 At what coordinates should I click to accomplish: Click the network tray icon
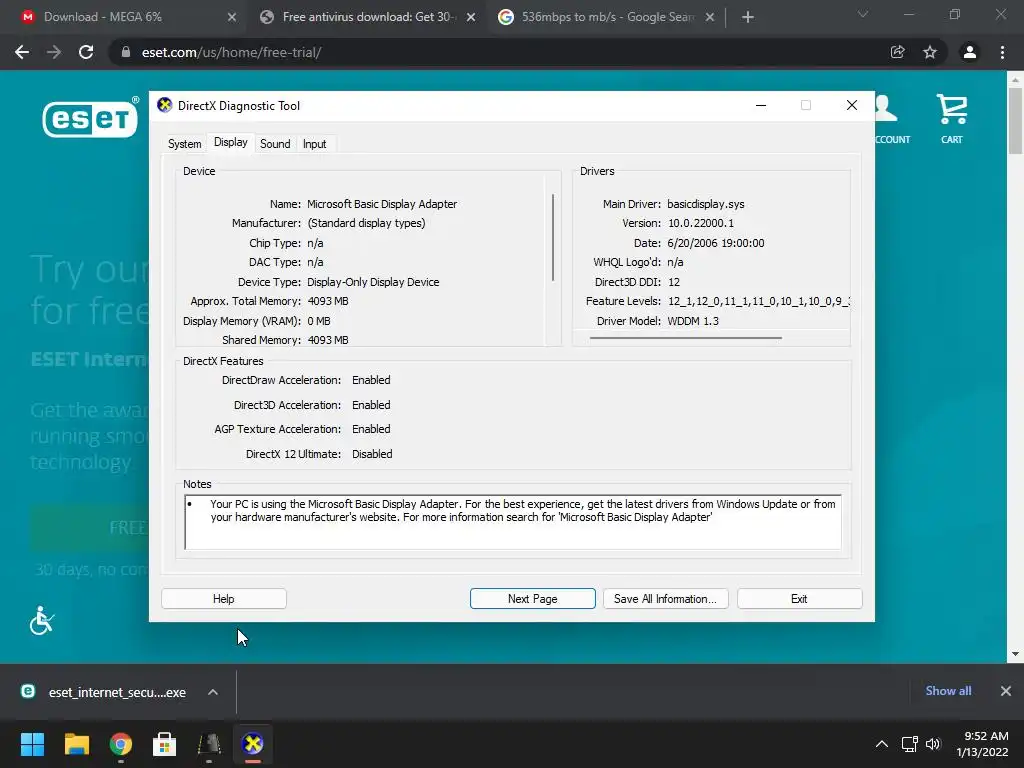[x=910, y=744]
